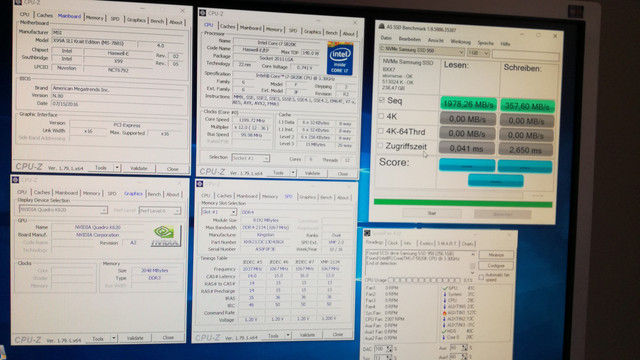
Task: Click the green check icon beside GPU temperature
Action: [x=445, y=288]
